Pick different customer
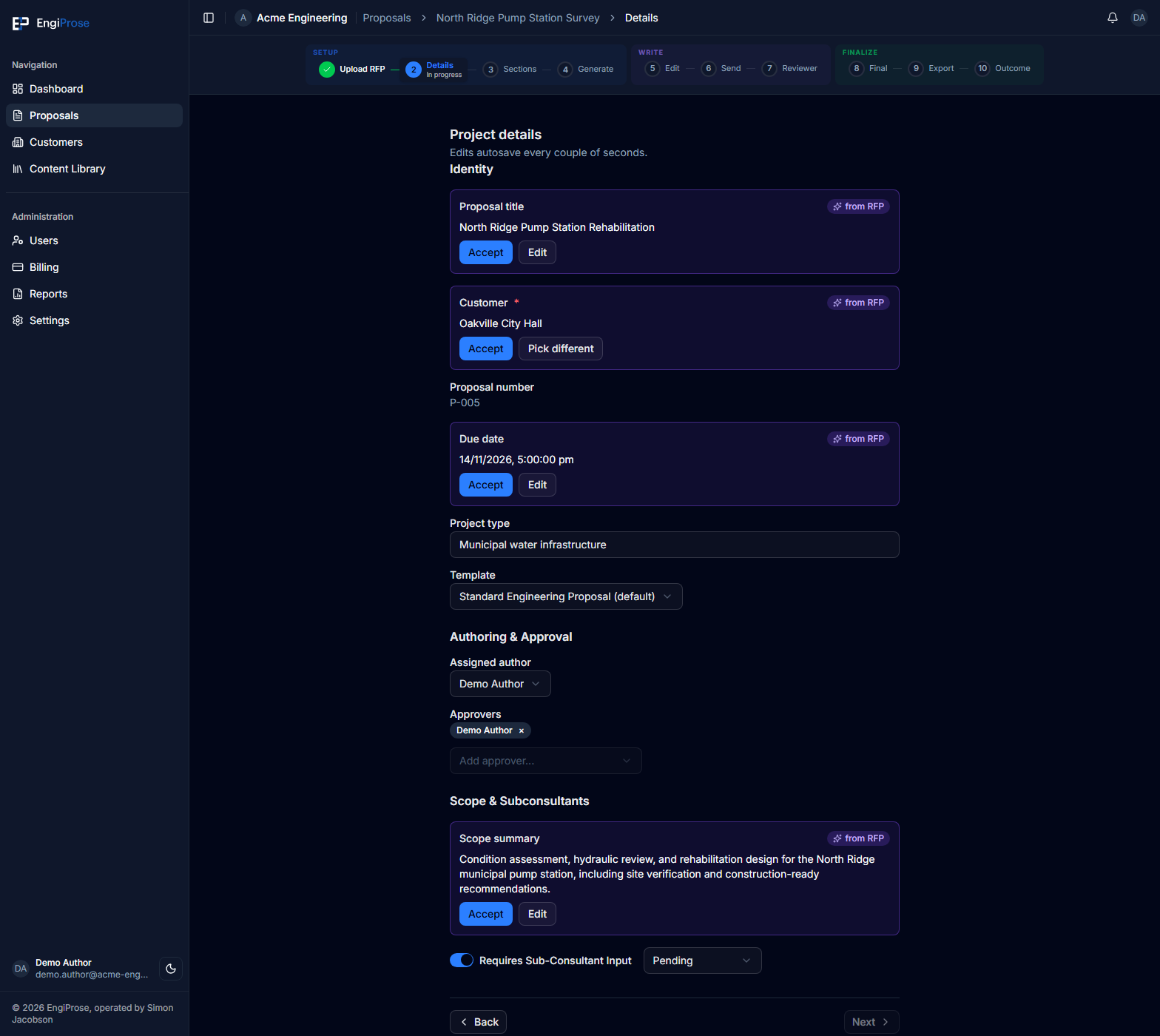Screen dimensions: 1160x1036 point(561,349)
